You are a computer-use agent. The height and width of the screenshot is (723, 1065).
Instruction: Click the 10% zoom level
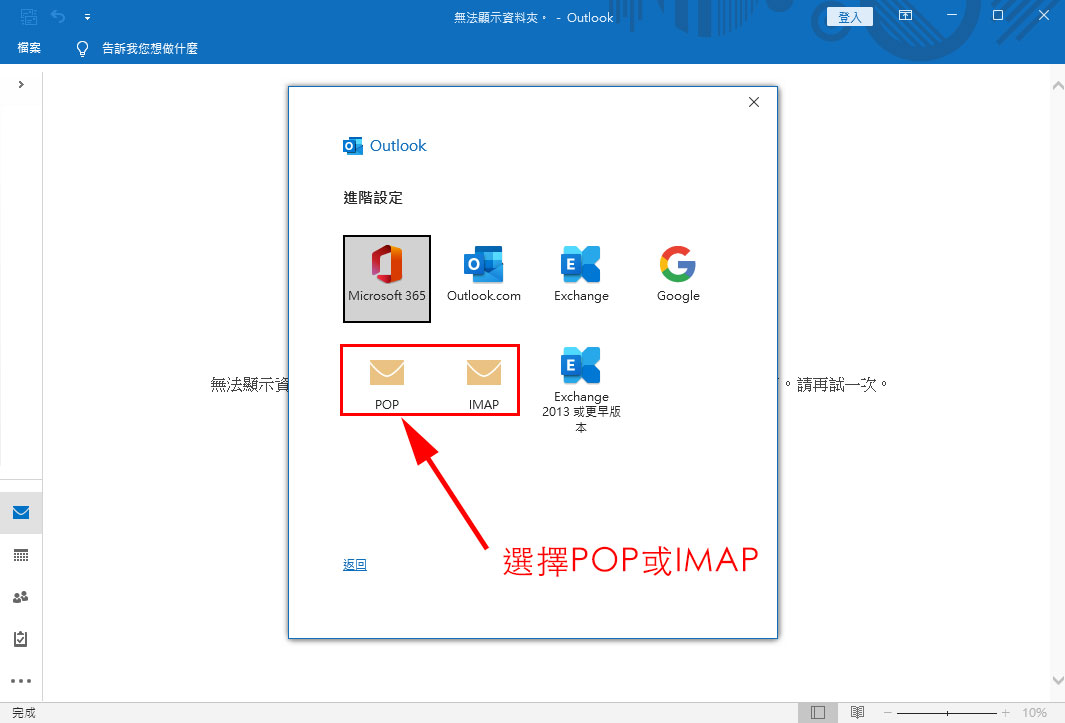tap(1034, 712)
